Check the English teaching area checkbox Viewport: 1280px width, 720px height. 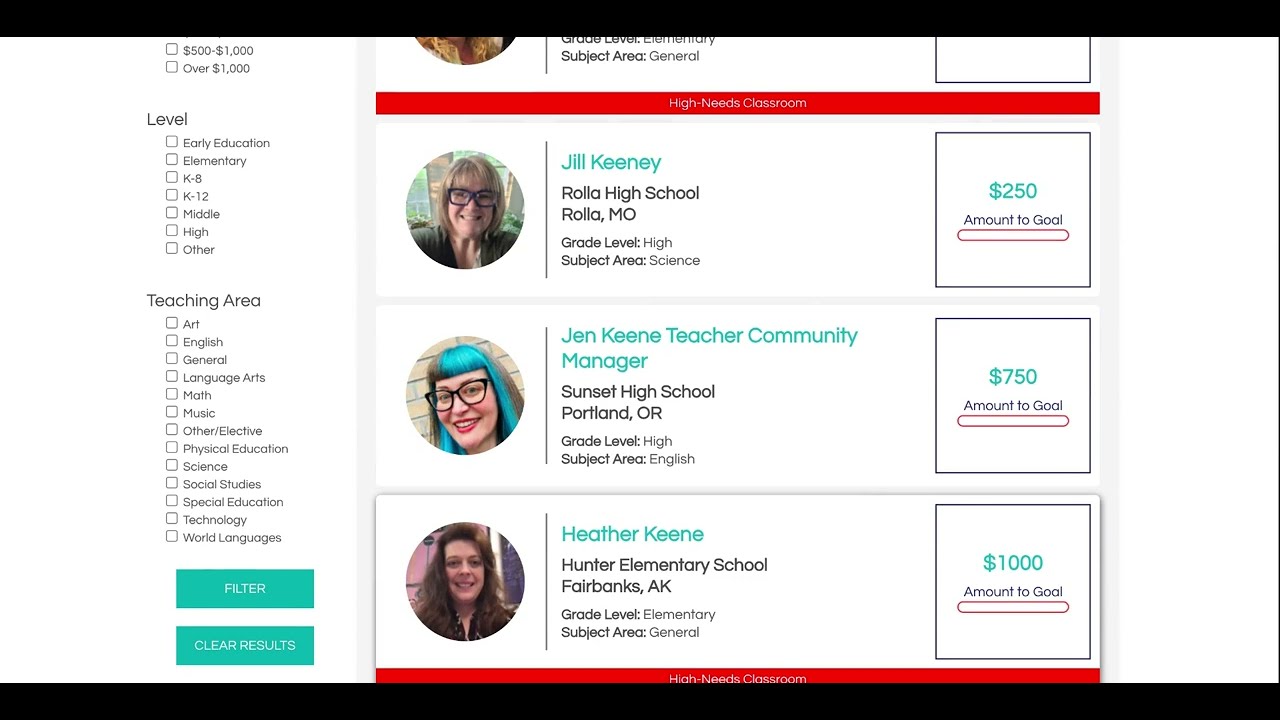tap(172, 341)
